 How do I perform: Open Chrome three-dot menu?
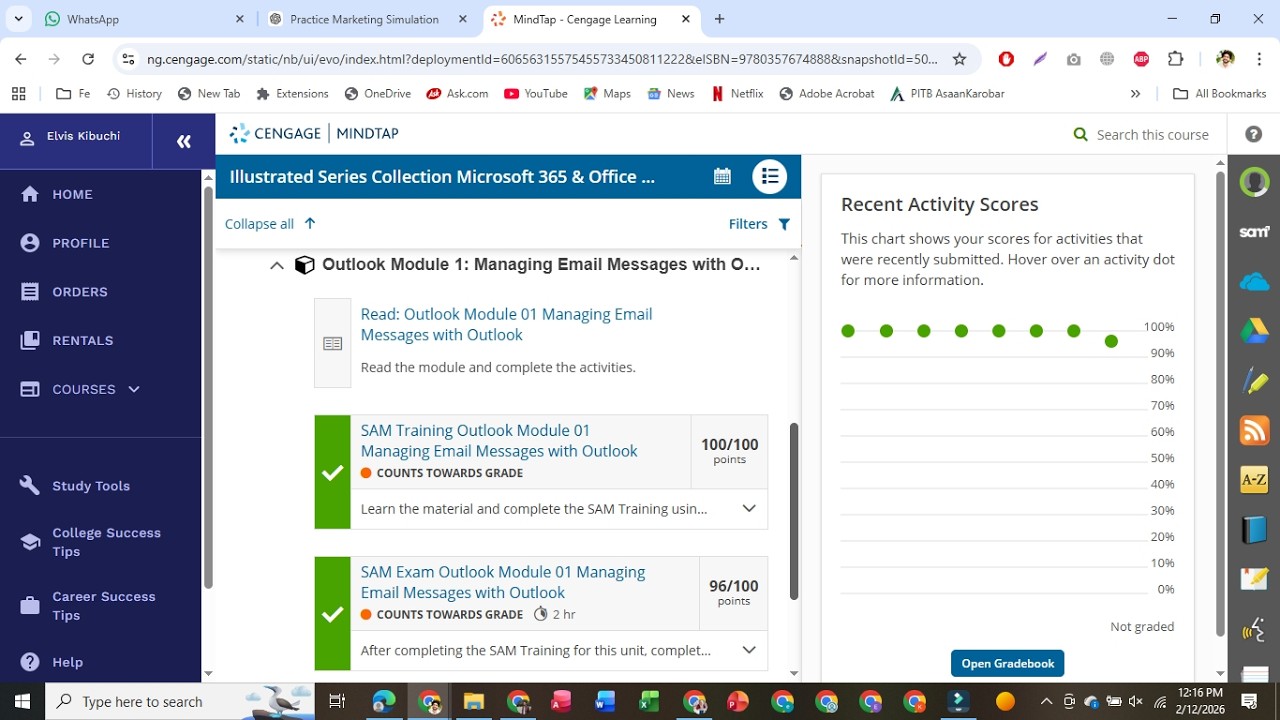point(1260,59)
